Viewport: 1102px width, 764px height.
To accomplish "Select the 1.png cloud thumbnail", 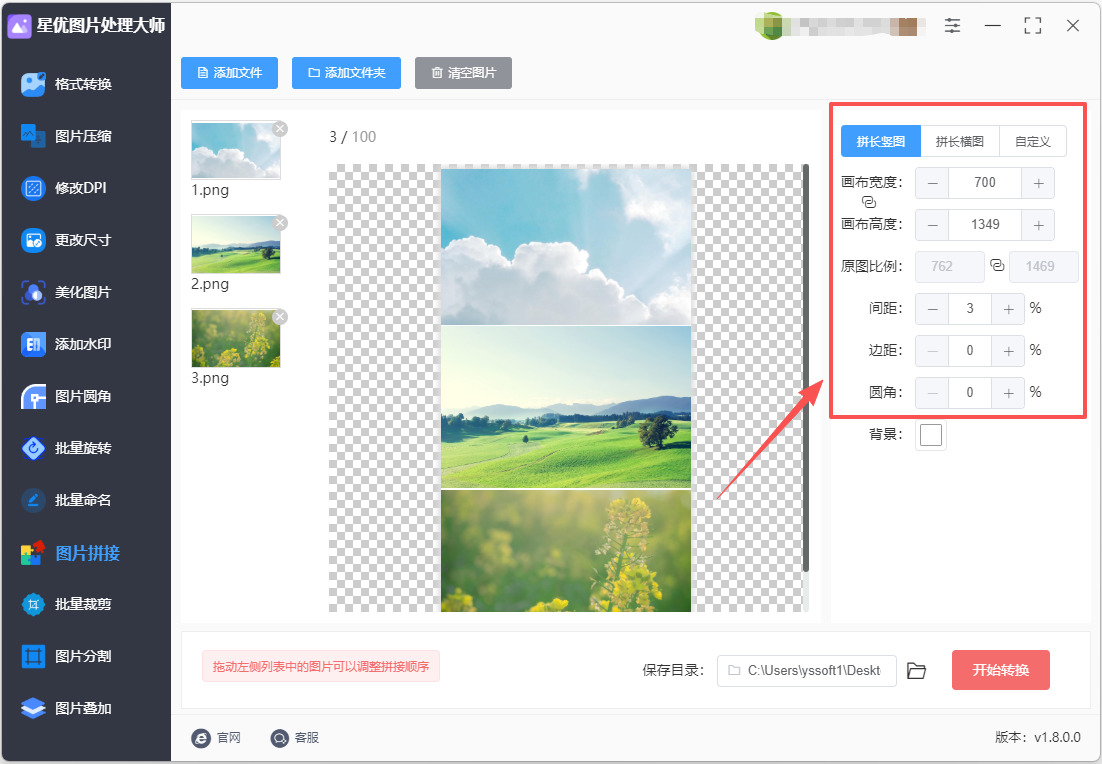I will point(235,150).
